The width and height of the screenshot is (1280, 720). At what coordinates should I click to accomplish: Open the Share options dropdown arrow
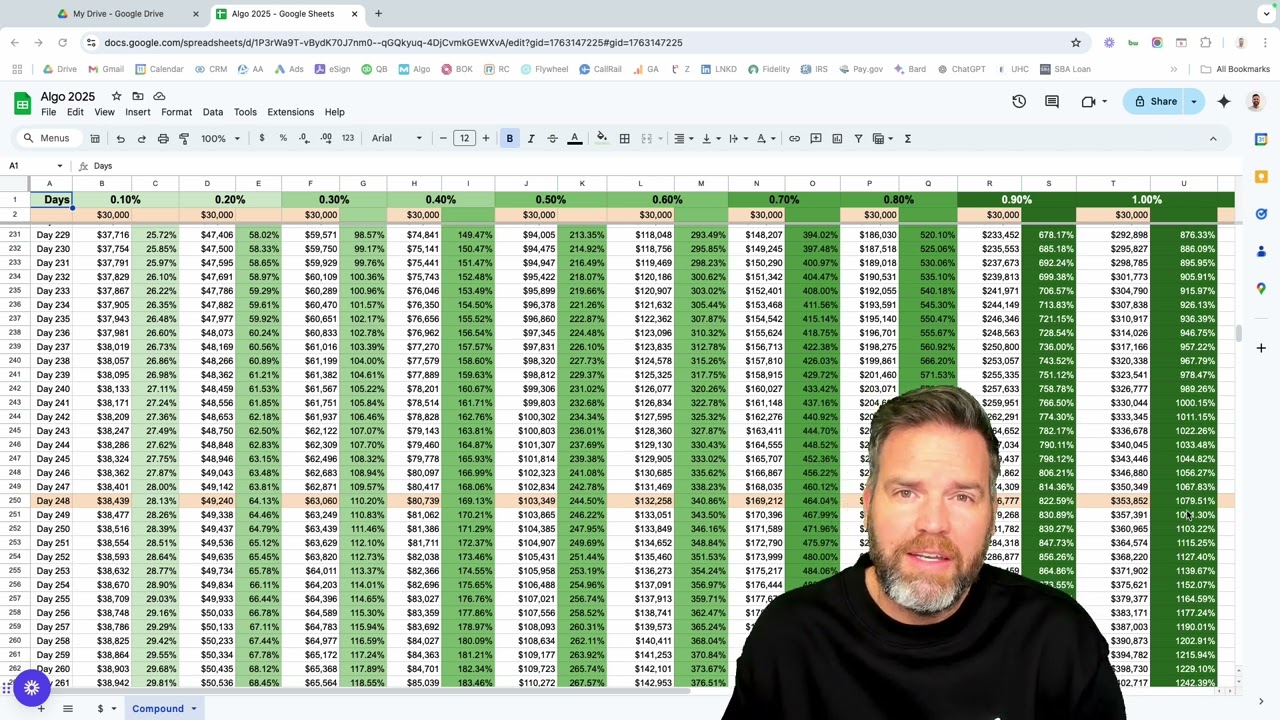click(1194, 101)
